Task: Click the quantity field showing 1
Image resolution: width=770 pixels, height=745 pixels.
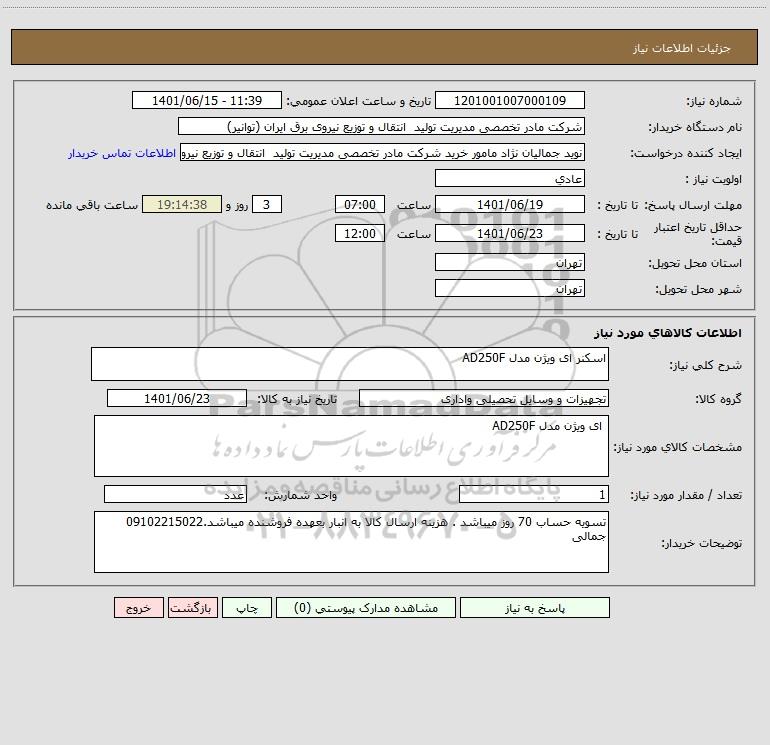Action: (x=534, y=494)
